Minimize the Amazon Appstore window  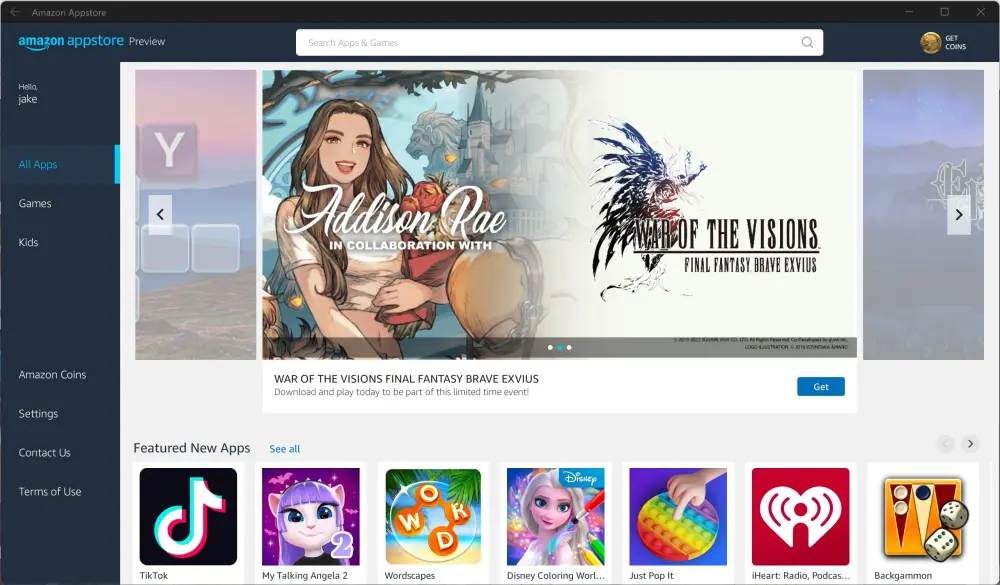click(x=909, y=11)
